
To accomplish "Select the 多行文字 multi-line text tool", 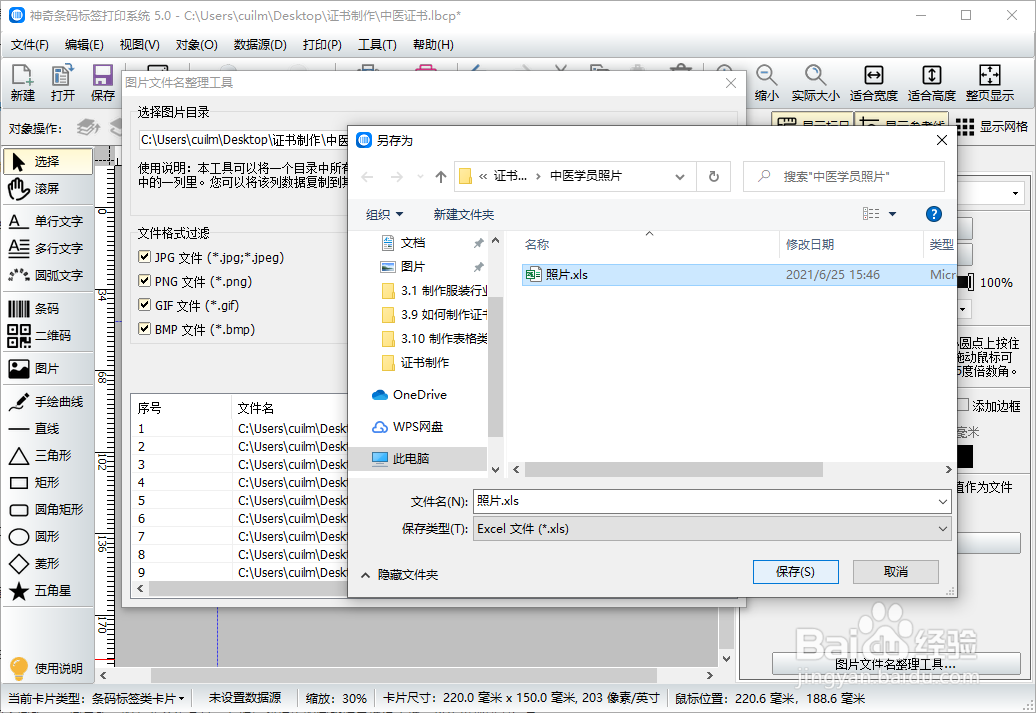I will 48,248.
